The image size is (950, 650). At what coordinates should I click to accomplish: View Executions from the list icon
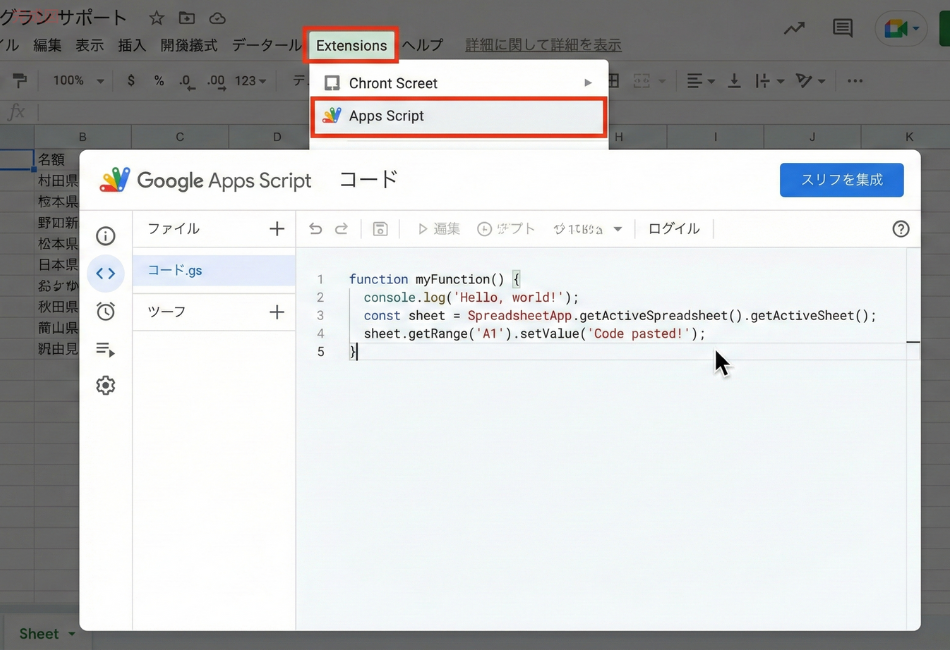(x=107, y=348)
